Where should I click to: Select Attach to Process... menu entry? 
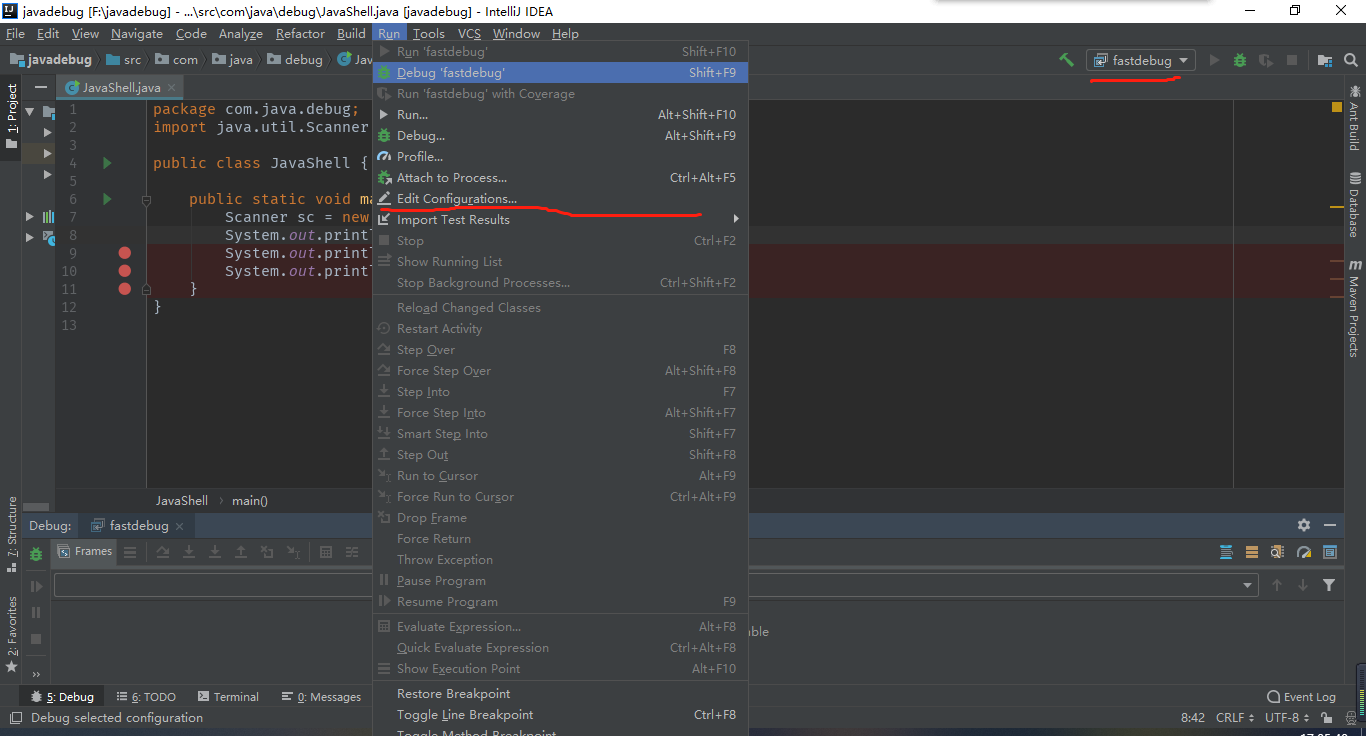click(x=560, y=178)
